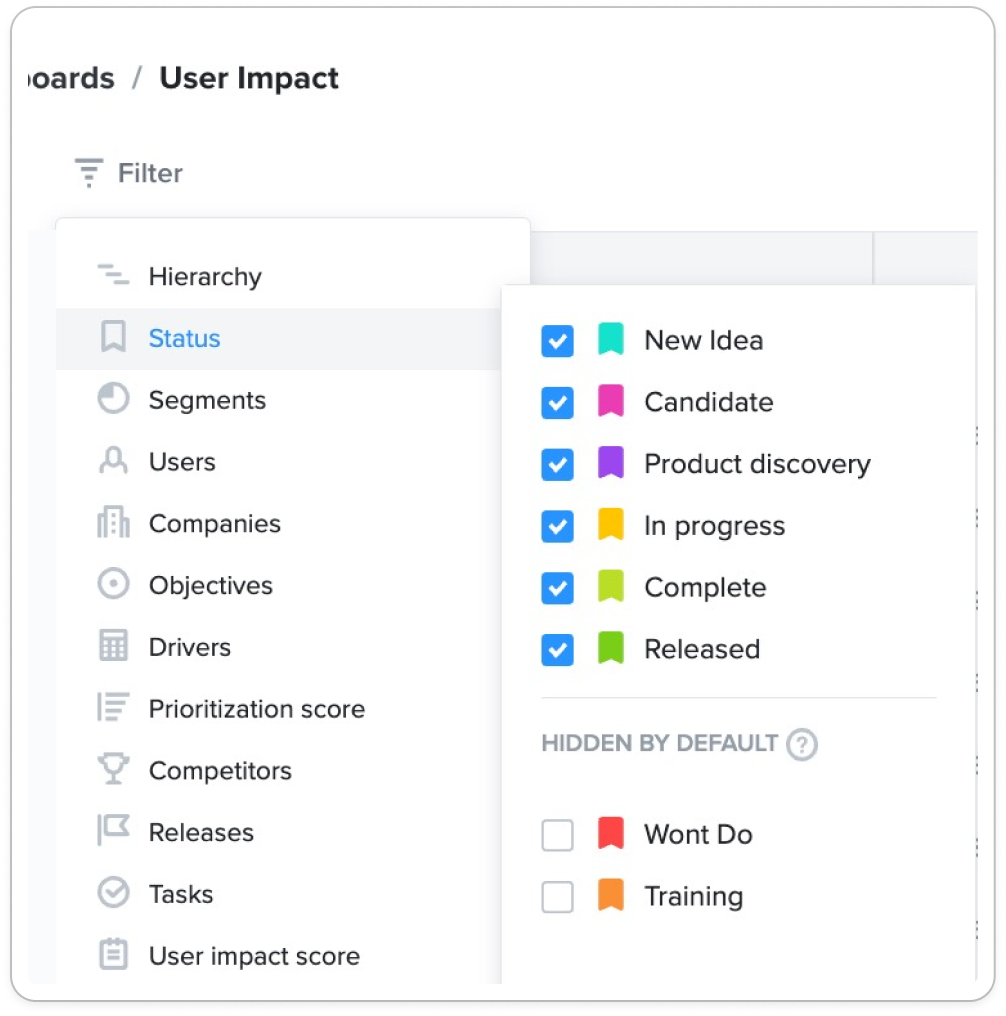Screen dimensions: 1006x1016
Task: Click the help icon beside Hidden by Default
Action: pyautogui.click(x=801, y=745)
